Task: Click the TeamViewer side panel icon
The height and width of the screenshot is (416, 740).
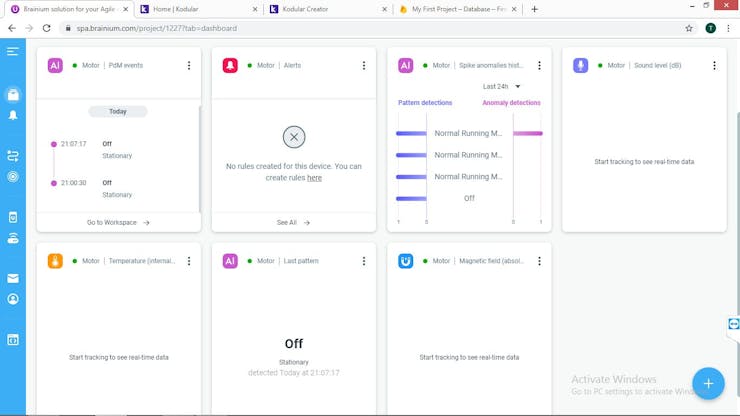Action: (x=733, y=324)
